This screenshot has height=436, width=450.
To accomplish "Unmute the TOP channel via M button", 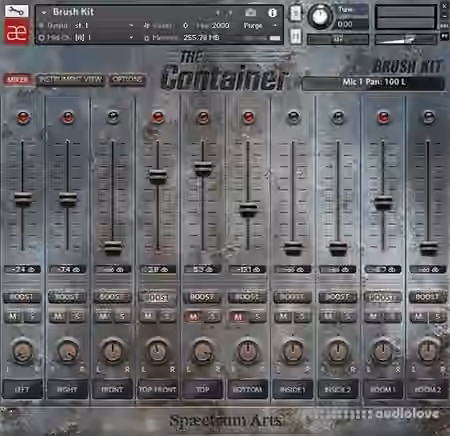I will pos(194,316).
